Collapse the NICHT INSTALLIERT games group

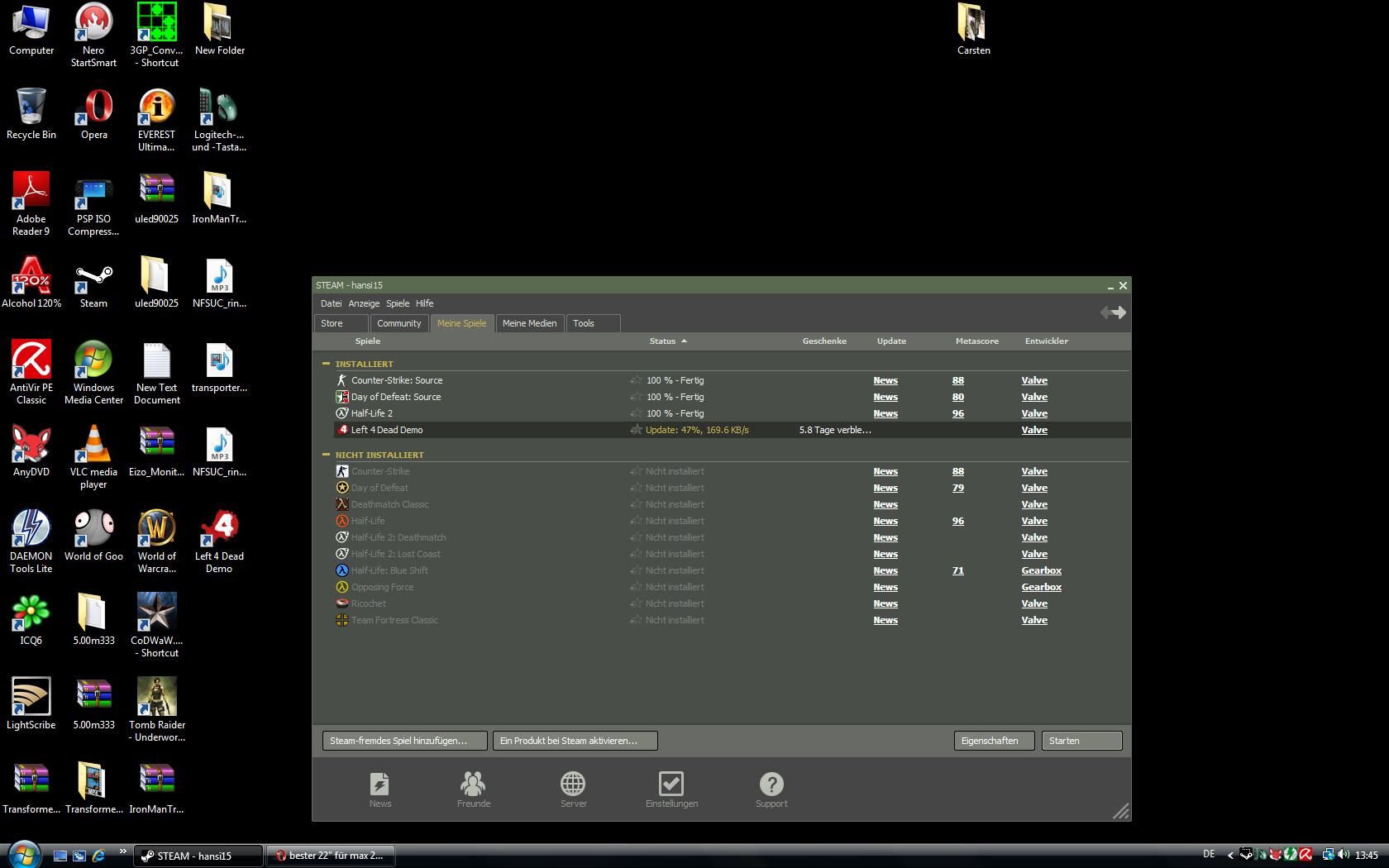(x=326, y=455)
